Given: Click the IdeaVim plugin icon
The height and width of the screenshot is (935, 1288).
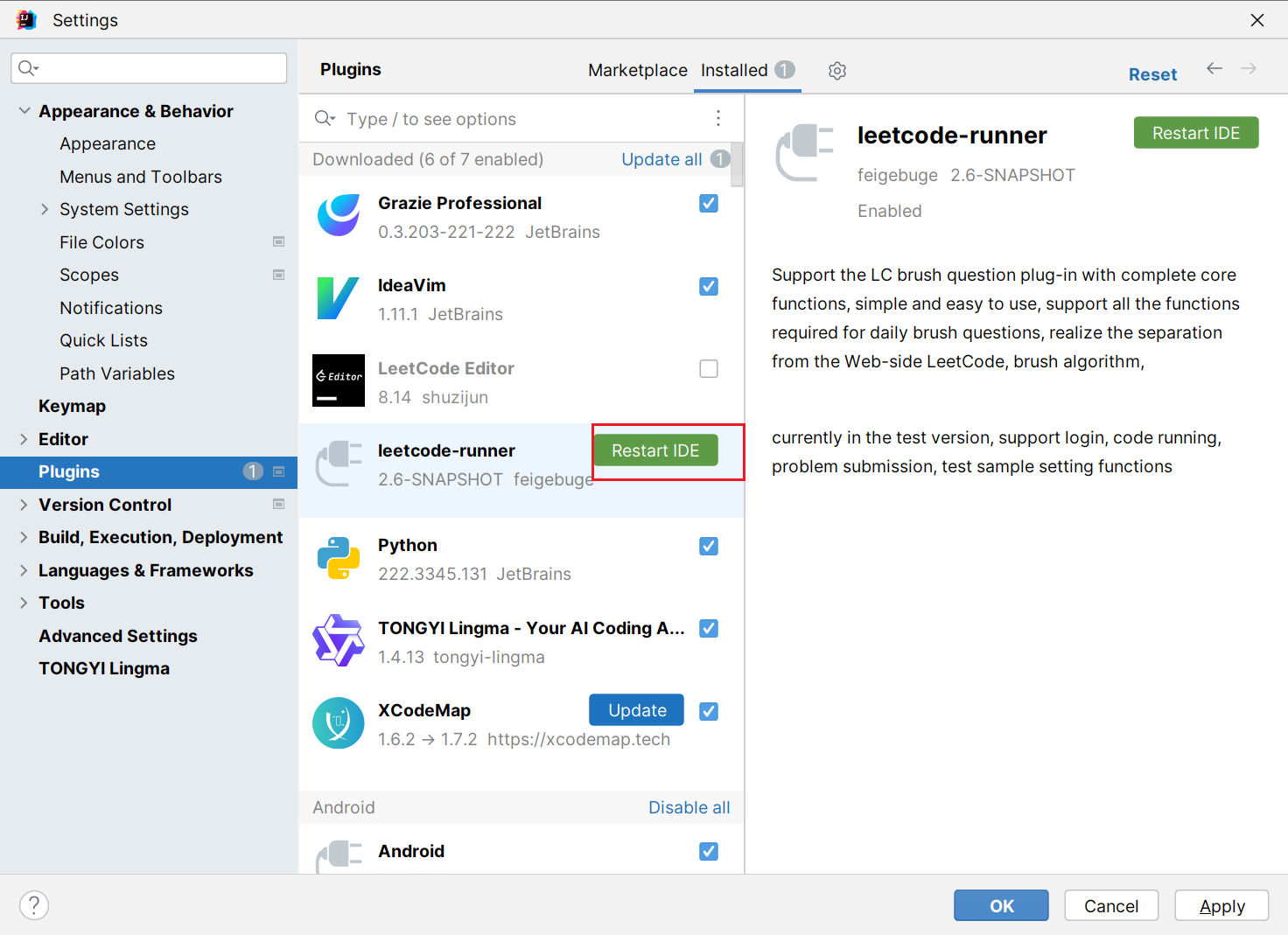Looking at the screenshot, I should click(x=339, y=298).
